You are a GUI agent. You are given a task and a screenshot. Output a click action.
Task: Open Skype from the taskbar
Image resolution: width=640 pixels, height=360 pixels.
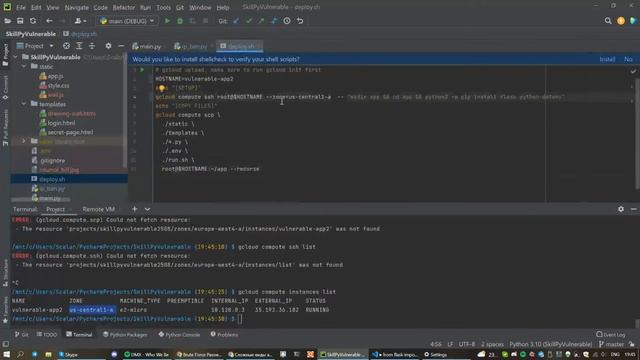point(69,354)
